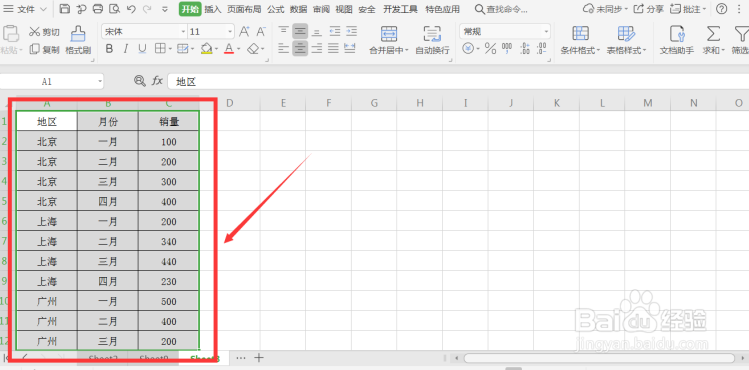Expand the fill color dropdown arrow

pyautogui.click(x=216, y=49)
